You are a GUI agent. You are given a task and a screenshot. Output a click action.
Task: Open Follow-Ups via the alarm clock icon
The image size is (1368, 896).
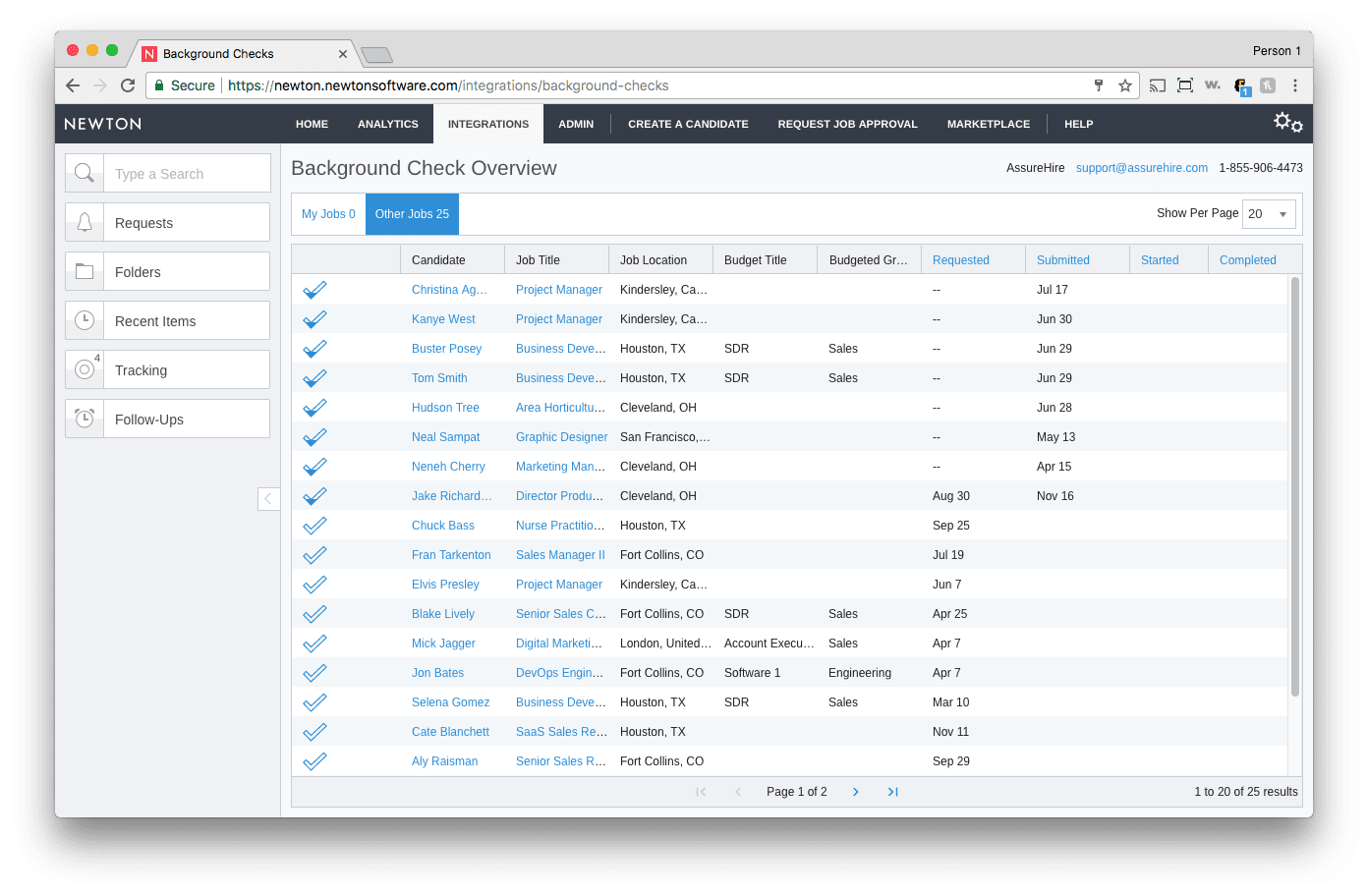point(85,419)
